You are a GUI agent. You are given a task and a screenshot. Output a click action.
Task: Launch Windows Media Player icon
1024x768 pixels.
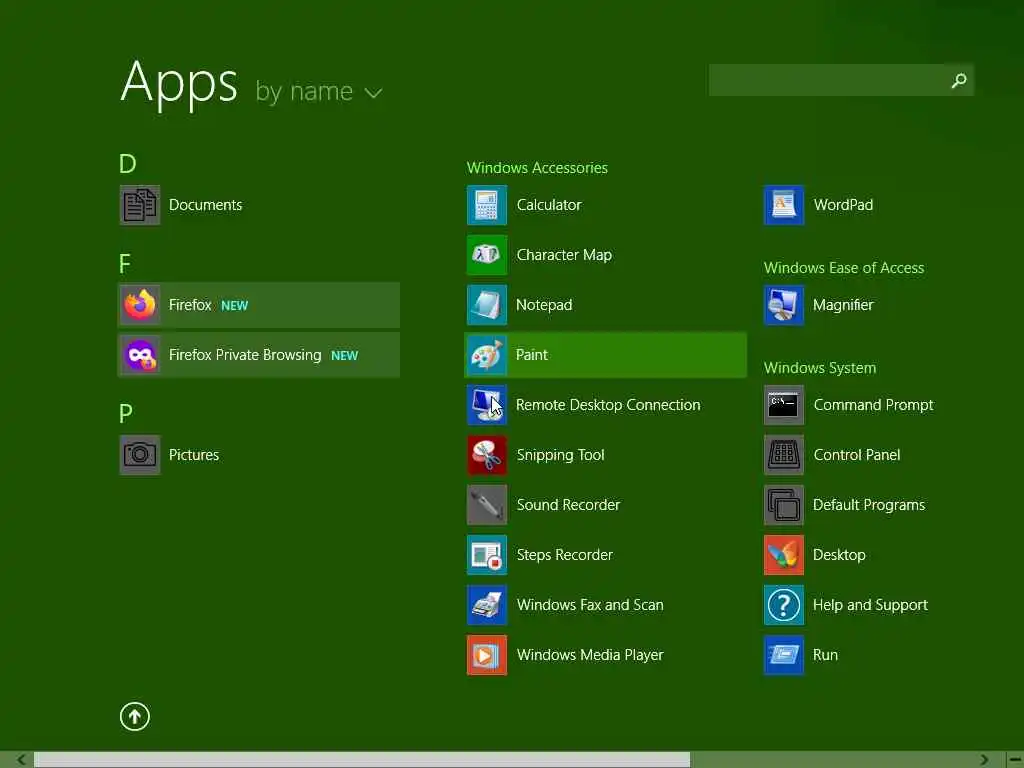click(487, 655)
